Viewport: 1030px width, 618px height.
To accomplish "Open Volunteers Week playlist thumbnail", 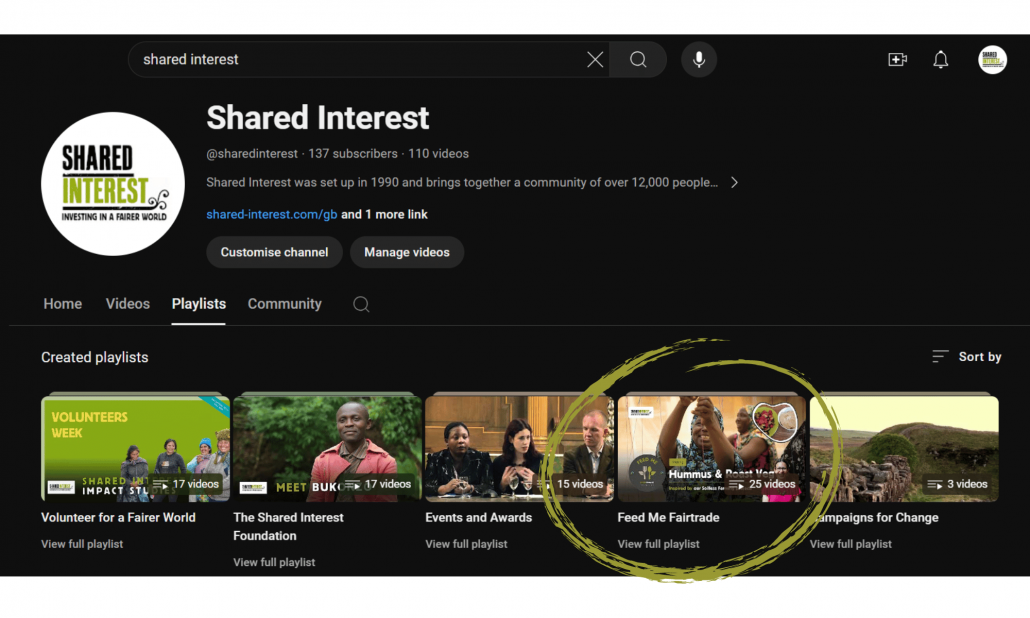I will coord(135,449).
